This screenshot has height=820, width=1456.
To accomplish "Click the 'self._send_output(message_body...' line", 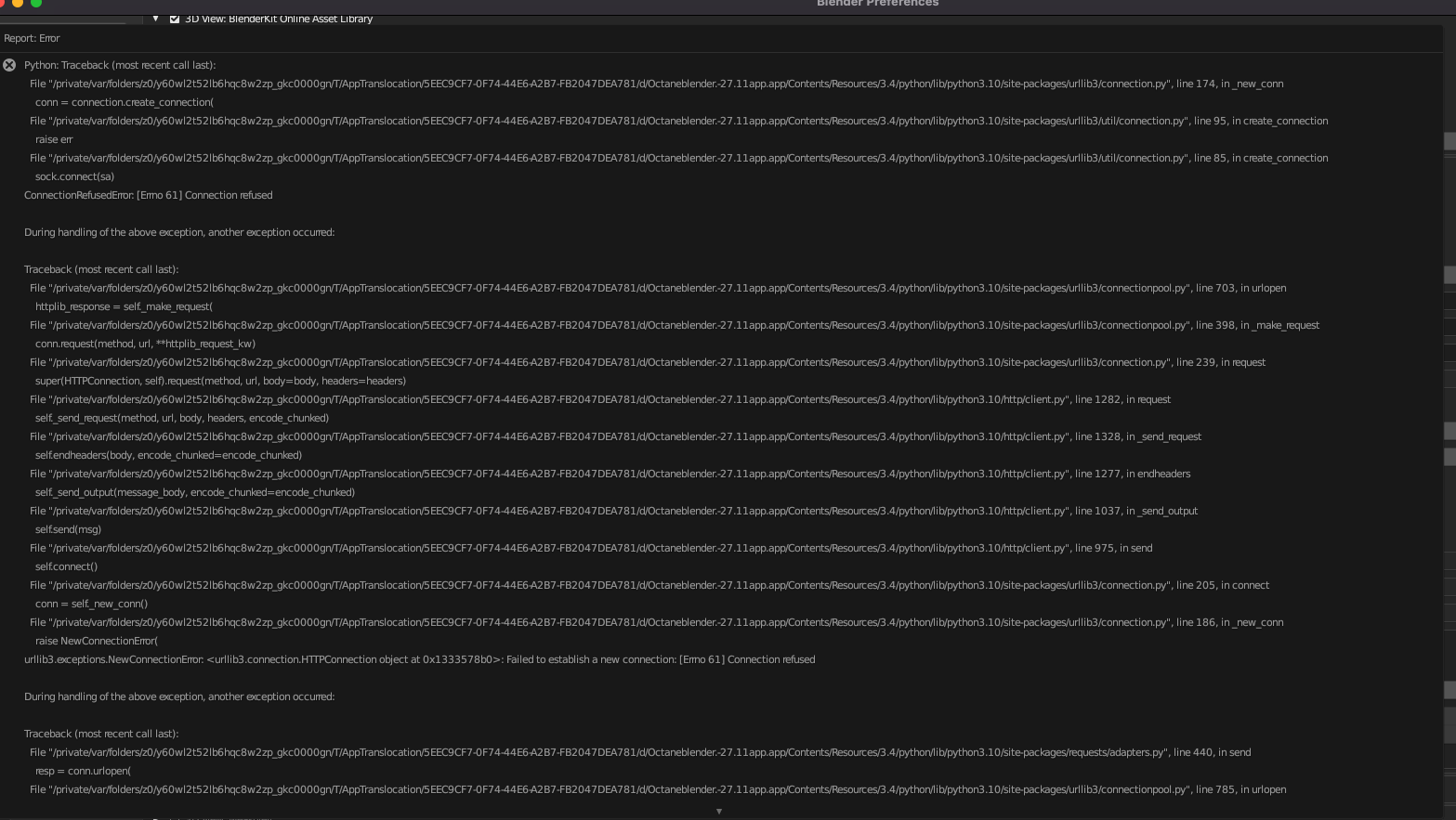I will (x=195, y=492).
